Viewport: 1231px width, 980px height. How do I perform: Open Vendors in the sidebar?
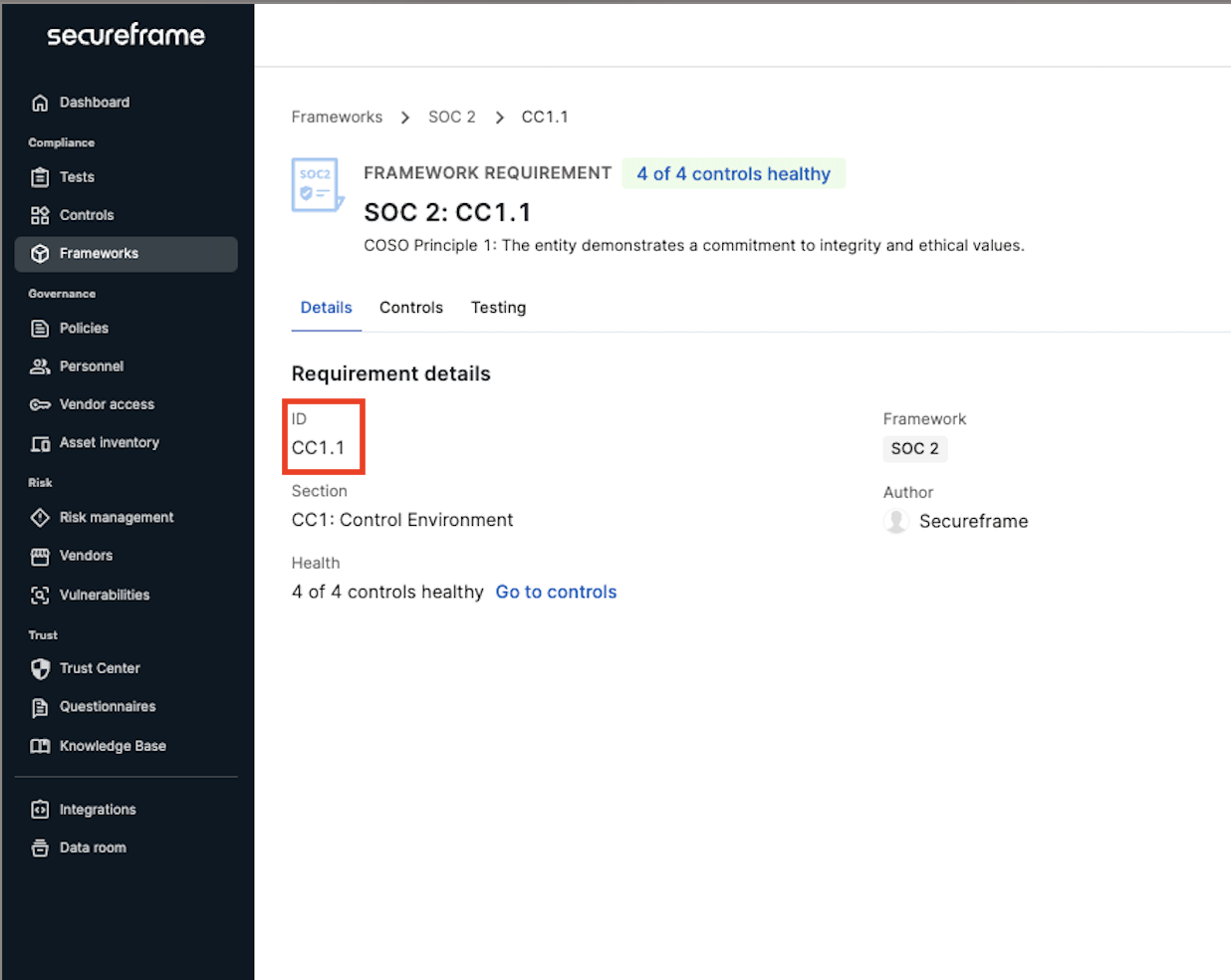click(86, 556)
